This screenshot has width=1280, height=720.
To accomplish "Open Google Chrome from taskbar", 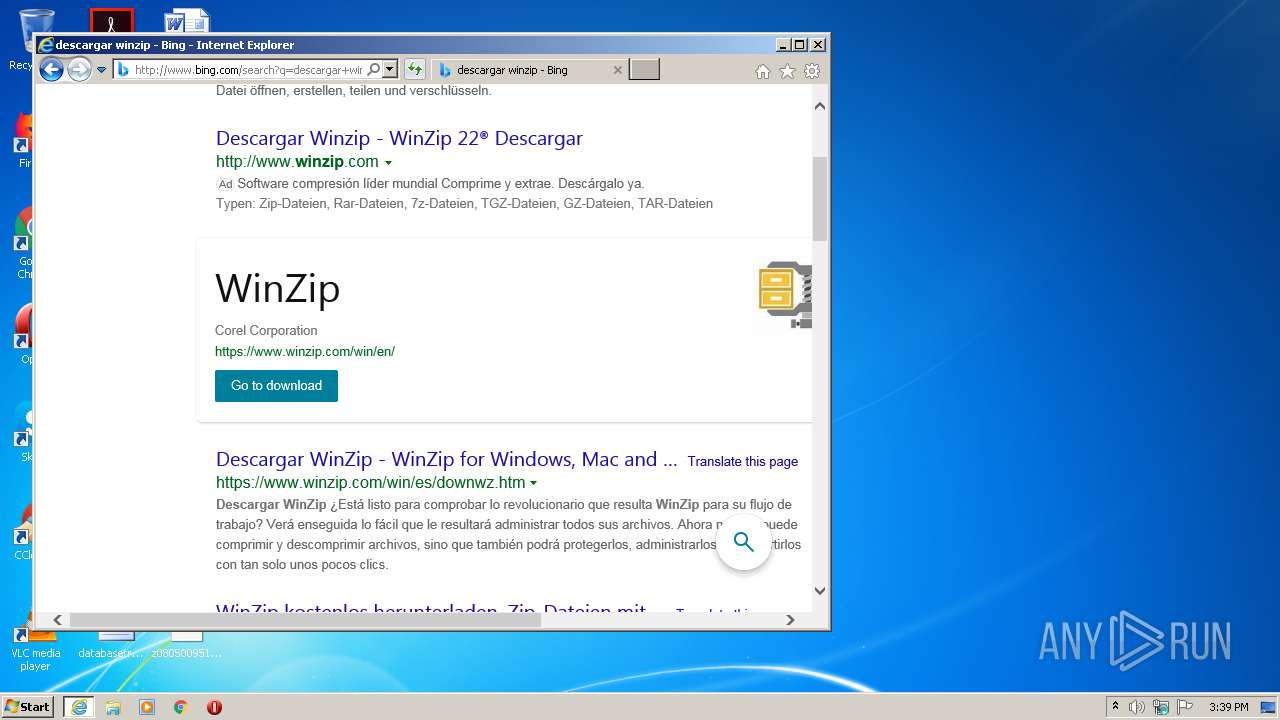I will click(x=181, y=707).
